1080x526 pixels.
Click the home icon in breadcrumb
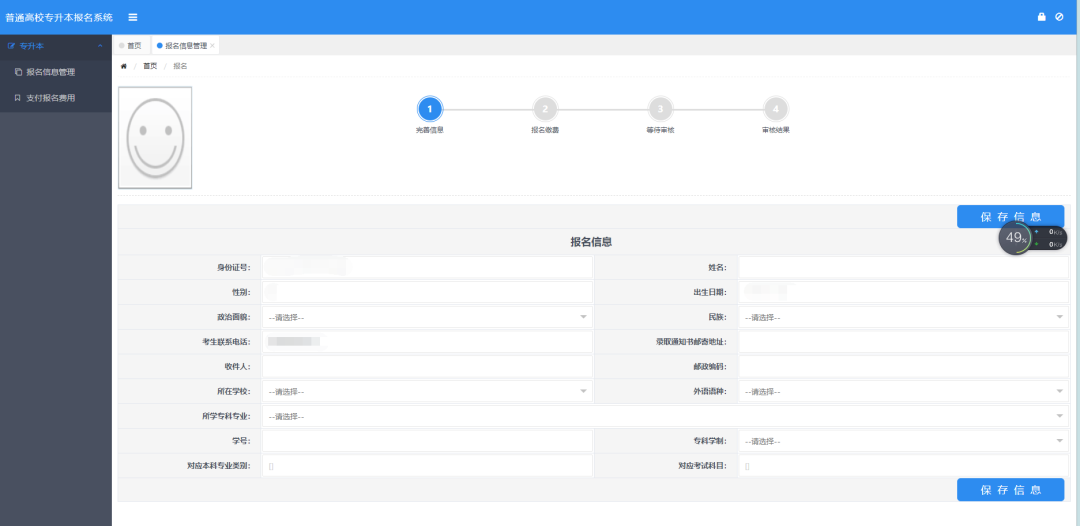(x=124, y=66)
